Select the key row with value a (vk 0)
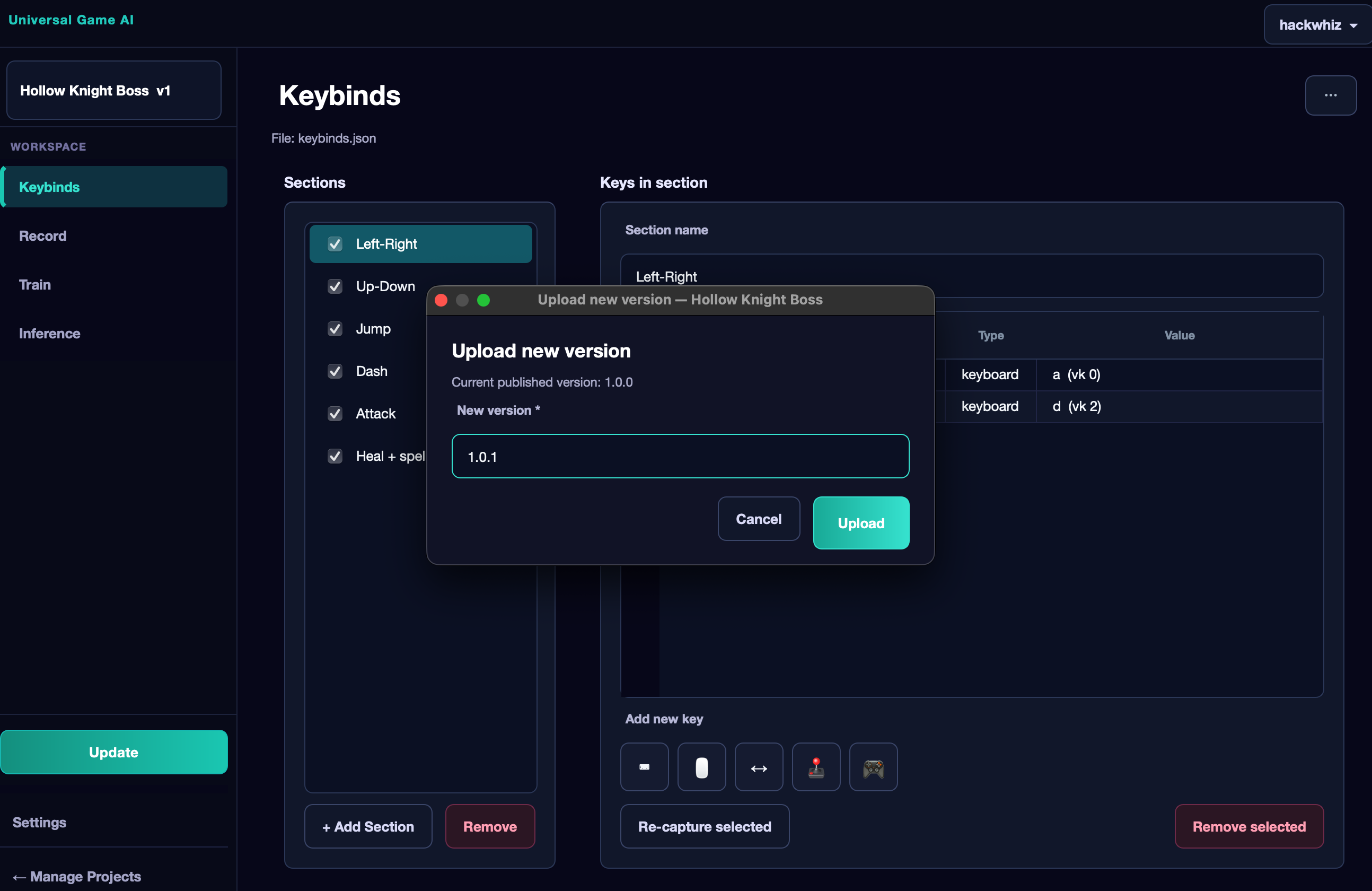Screen dimensions: 1372x891 point(1129,375)
